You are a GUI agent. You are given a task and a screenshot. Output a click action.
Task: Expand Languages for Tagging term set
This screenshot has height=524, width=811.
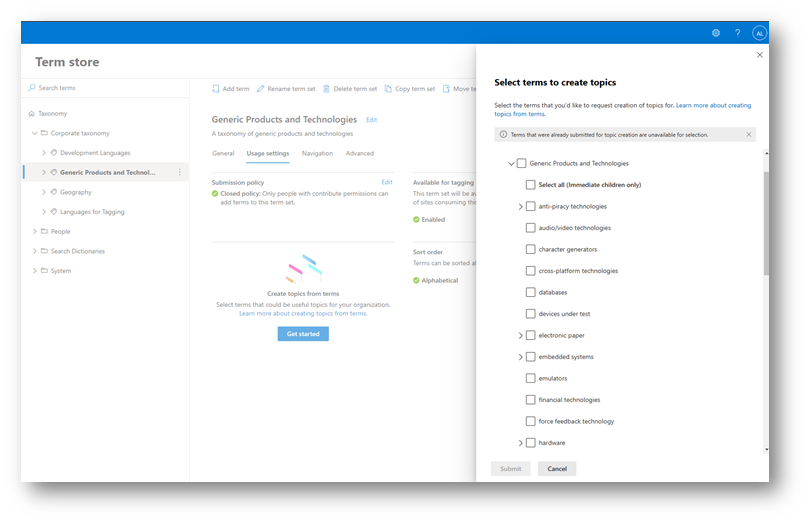pyautogui.click(x=44, y=212)
